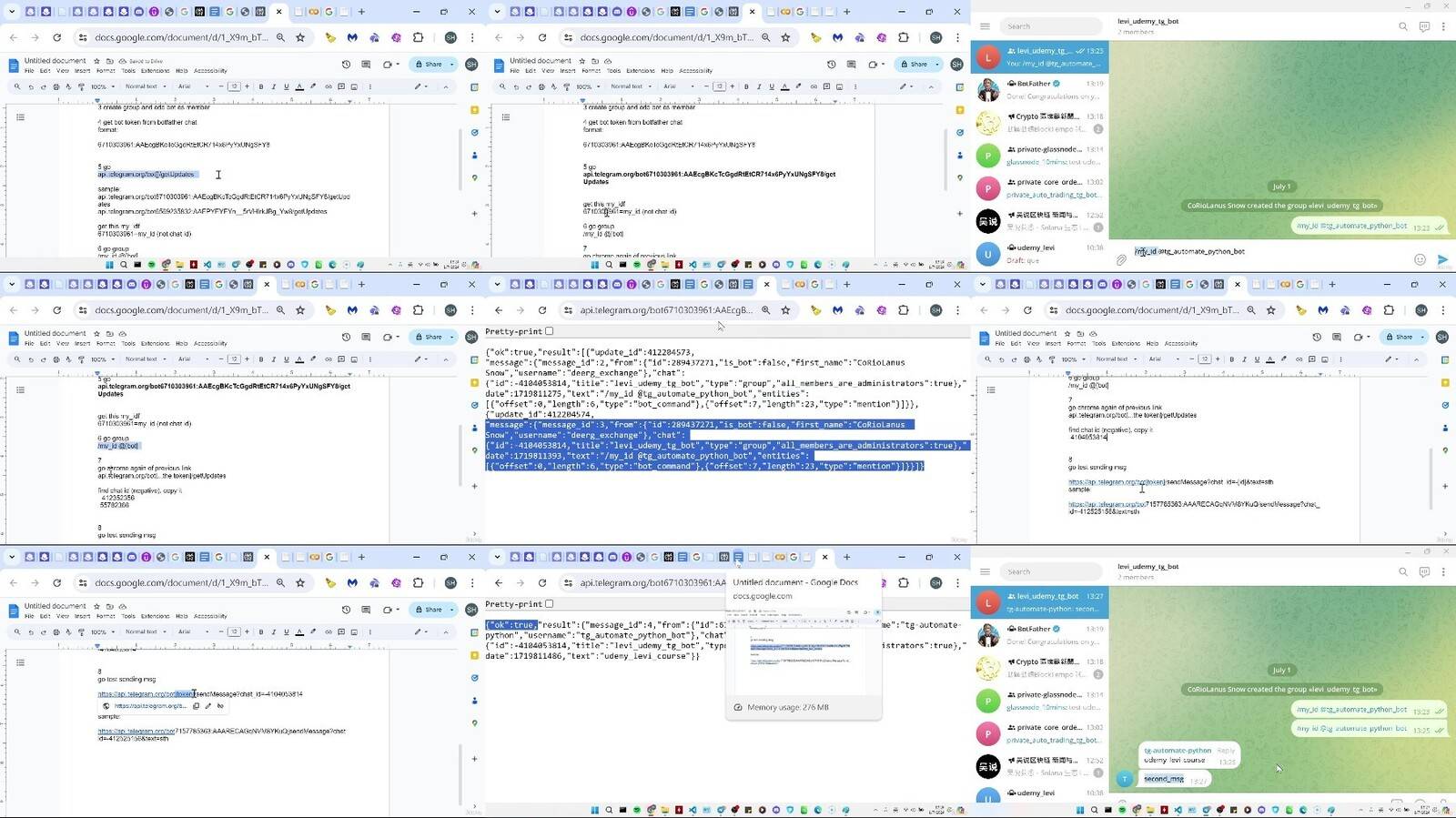Viewport: 1456px width, 818px height.
Task: Expand tab search chevron in highlighted getUpdates JSON window
Action: 497,285
